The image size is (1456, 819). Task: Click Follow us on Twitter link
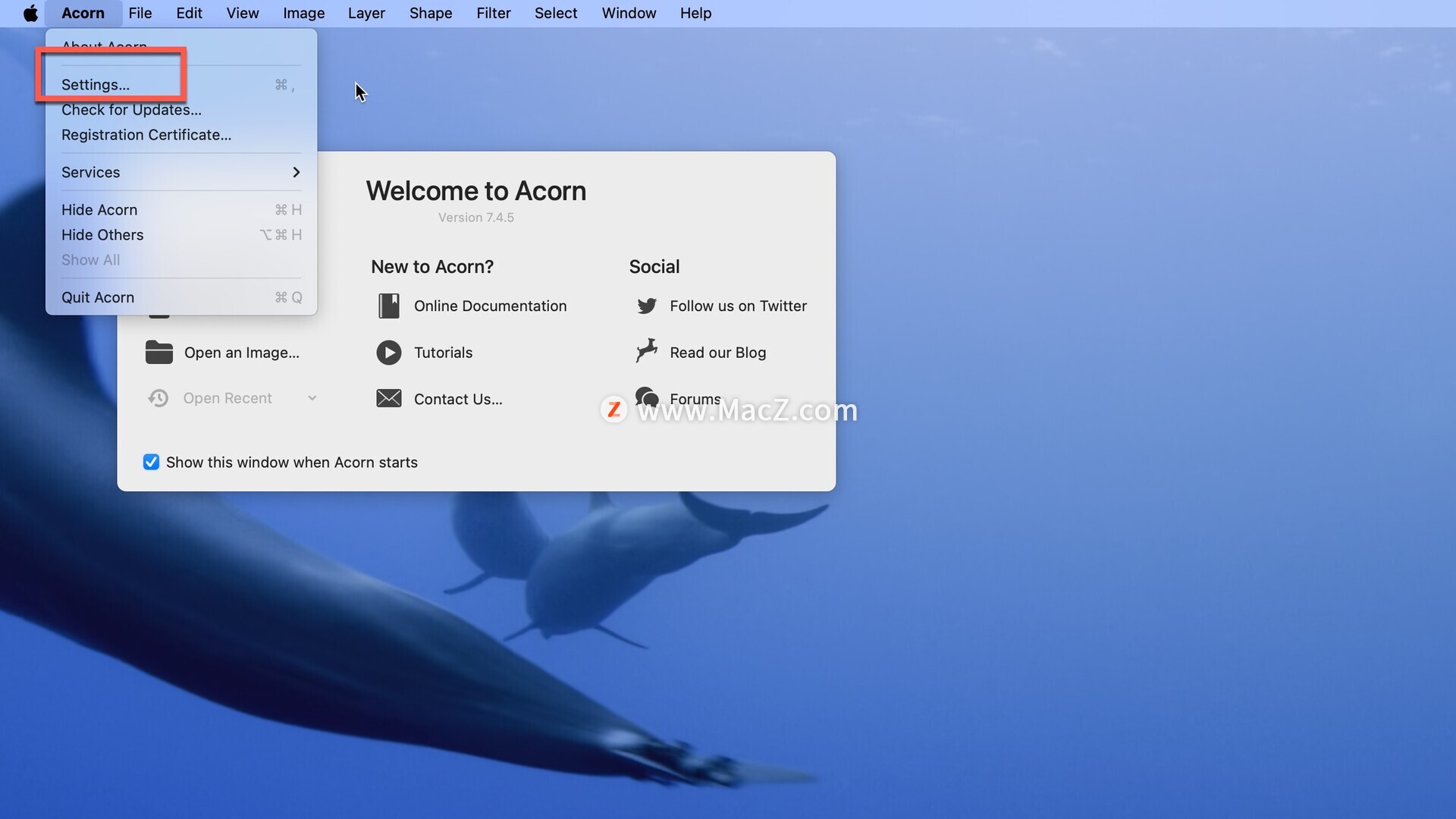point(738,306)
